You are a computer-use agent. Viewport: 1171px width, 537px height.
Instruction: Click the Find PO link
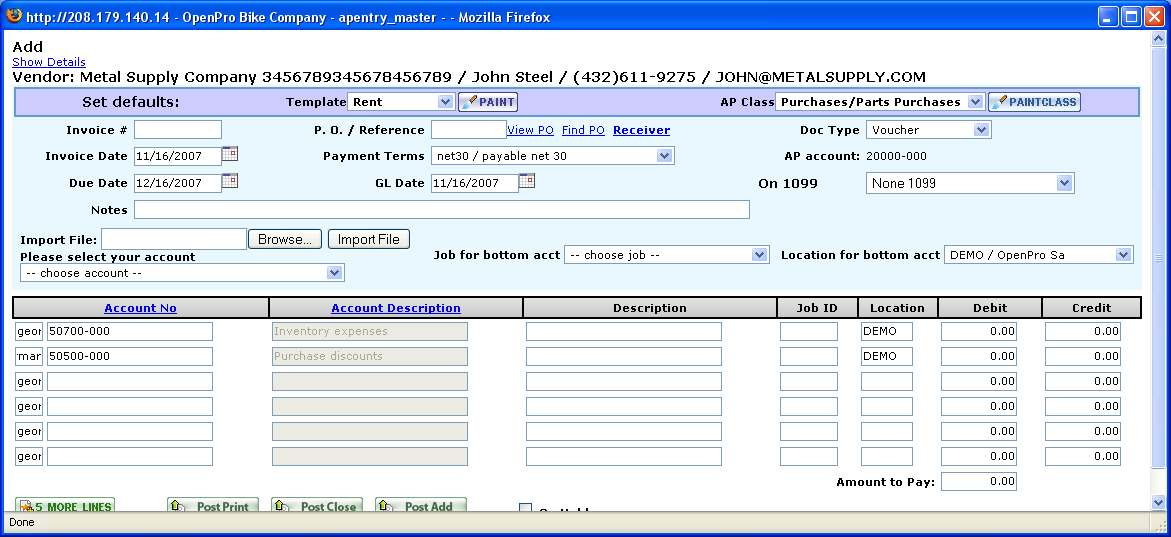point(583,130)
